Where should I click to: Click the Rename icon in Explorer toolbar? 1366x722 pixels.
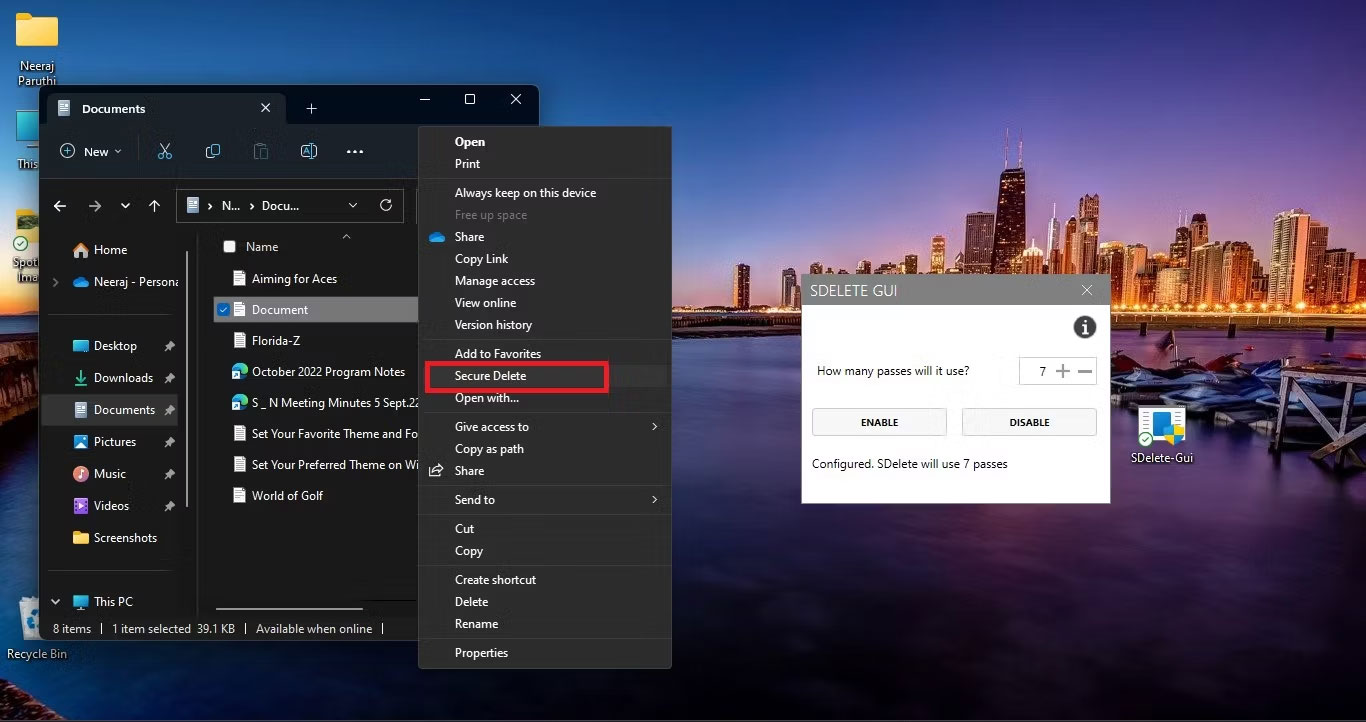click(x=309, y=151)
